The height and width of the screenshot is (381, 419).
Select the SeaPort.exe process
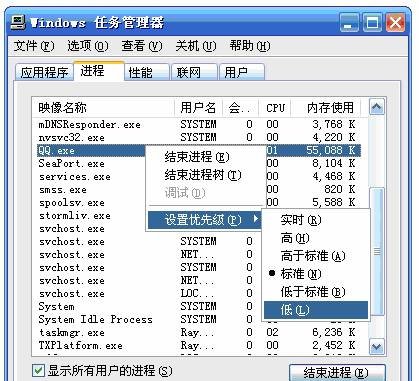(71, 163)
